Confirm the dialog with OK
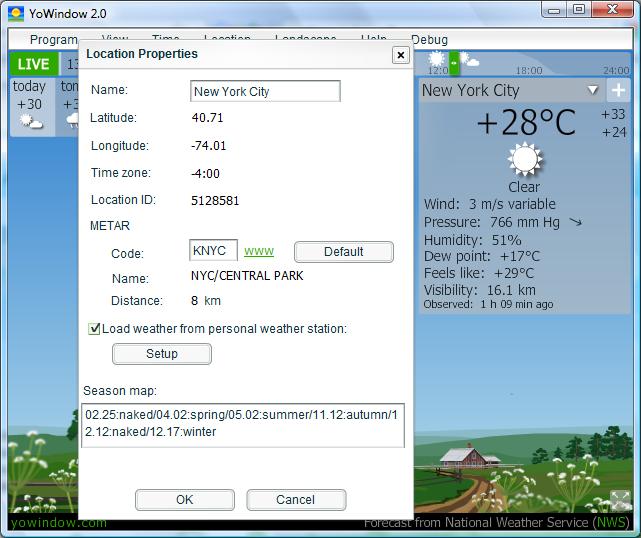The width and height of the screenshot is (641, 538). pyautogui.click(x=184, y=500)
